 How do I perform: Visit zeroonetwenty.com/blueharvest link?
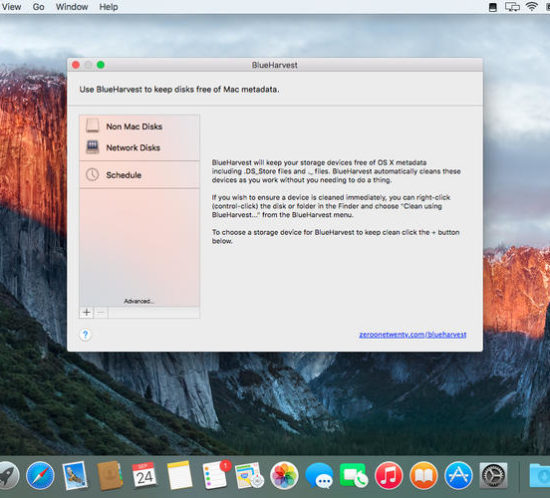point(412,335)
